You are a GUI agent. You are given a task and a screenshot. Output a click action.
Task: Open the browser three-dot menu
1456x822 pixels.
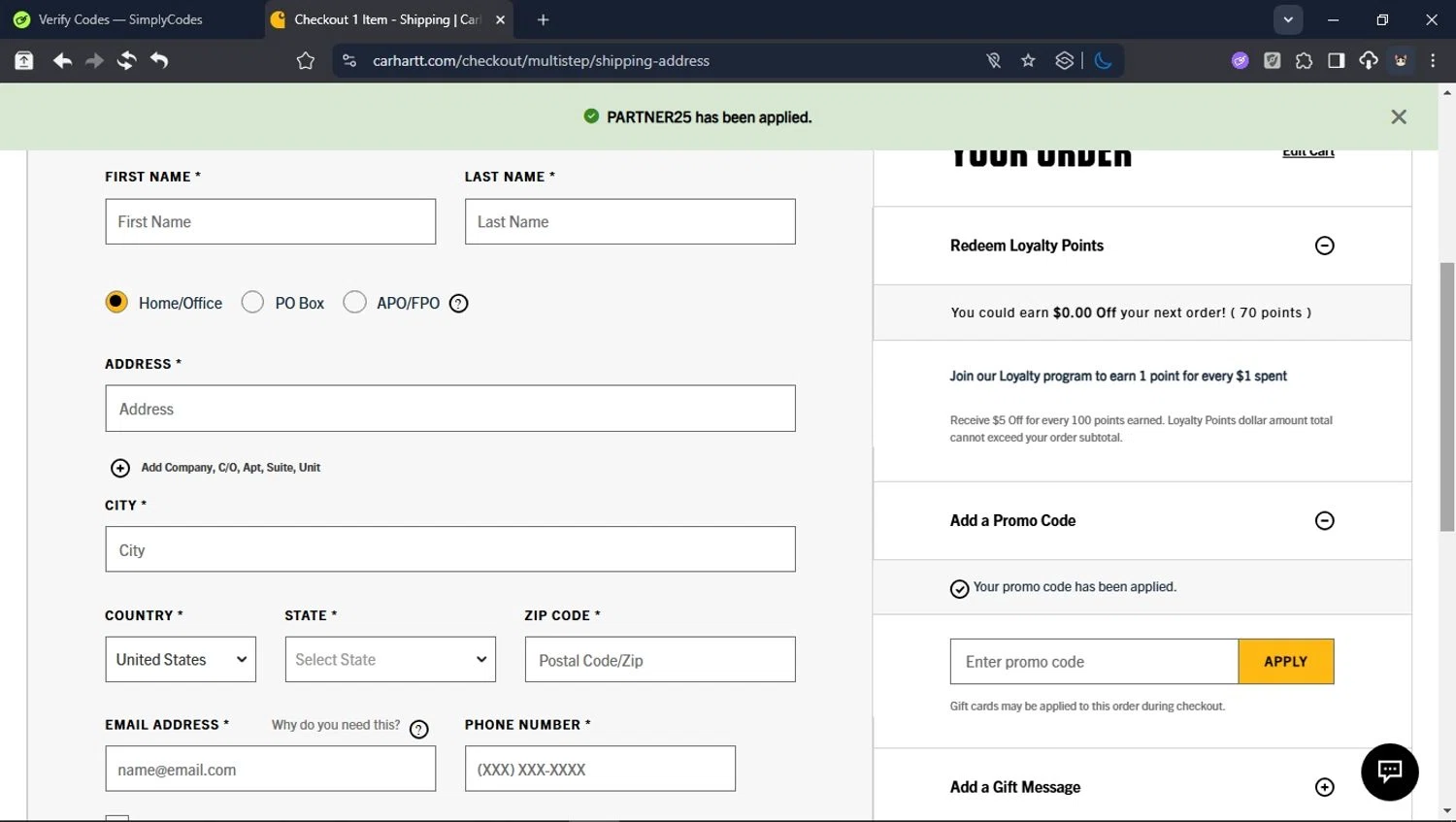click(1433, 61)
